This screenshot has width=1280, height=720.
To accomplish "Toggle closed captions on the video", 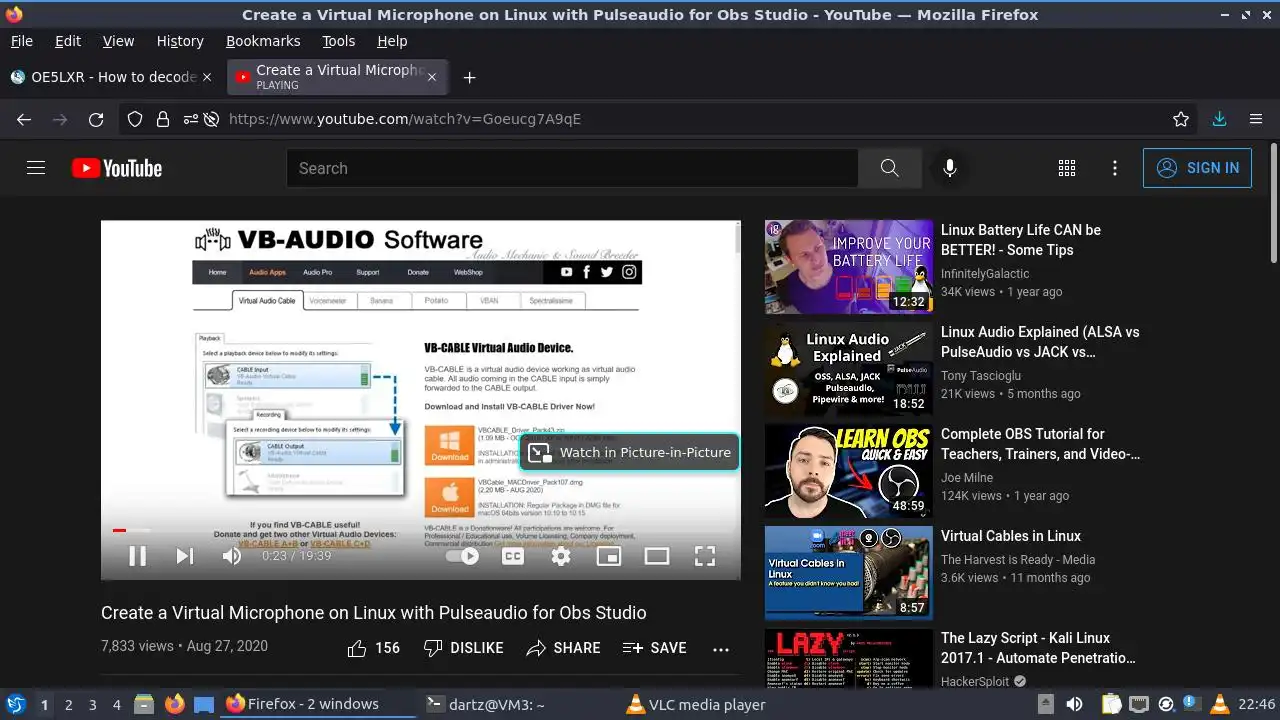I will (513, 556).
